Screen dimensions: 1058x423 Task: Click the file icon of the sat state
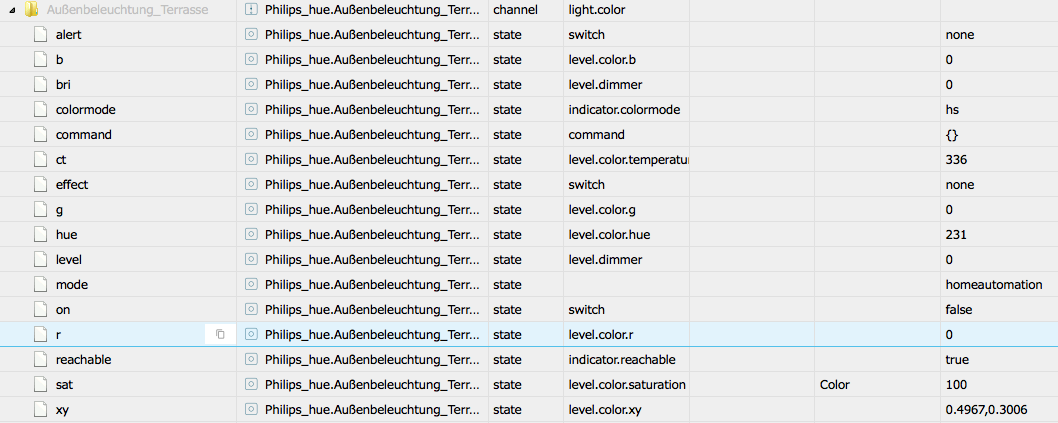[x=42, y=385]
